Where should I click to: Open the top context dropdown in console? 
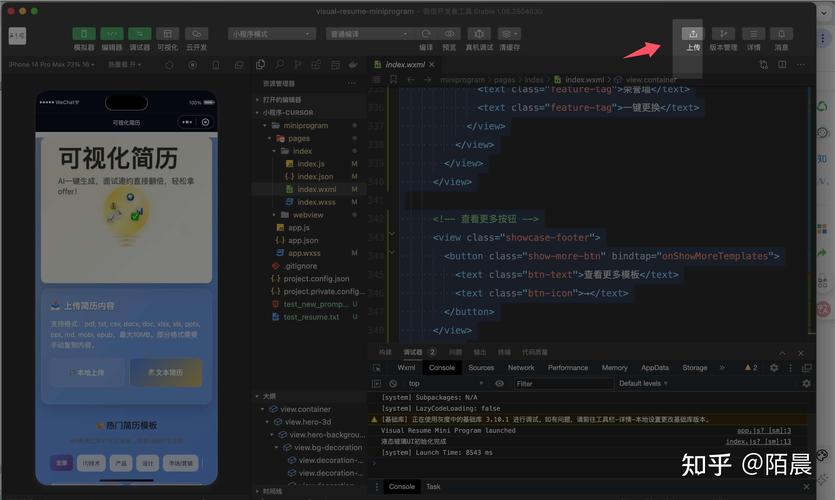tap(445, 383)
